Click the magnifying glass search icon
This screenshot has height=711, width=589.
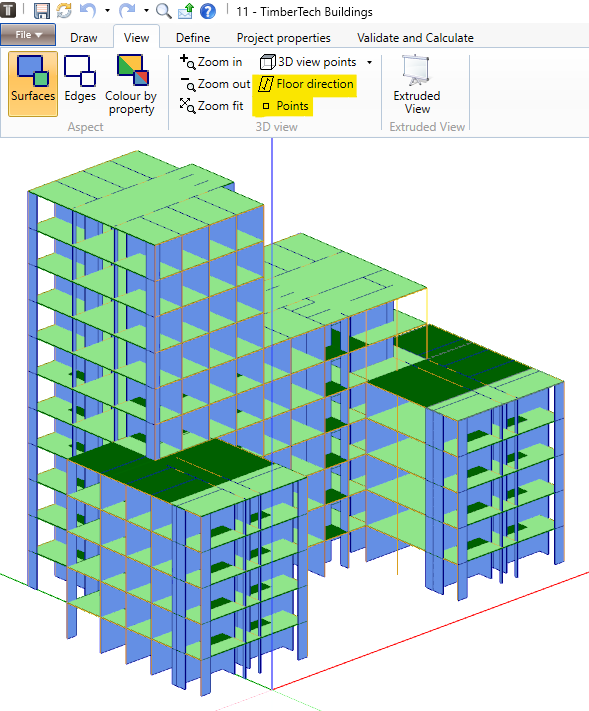coord(163,10)
